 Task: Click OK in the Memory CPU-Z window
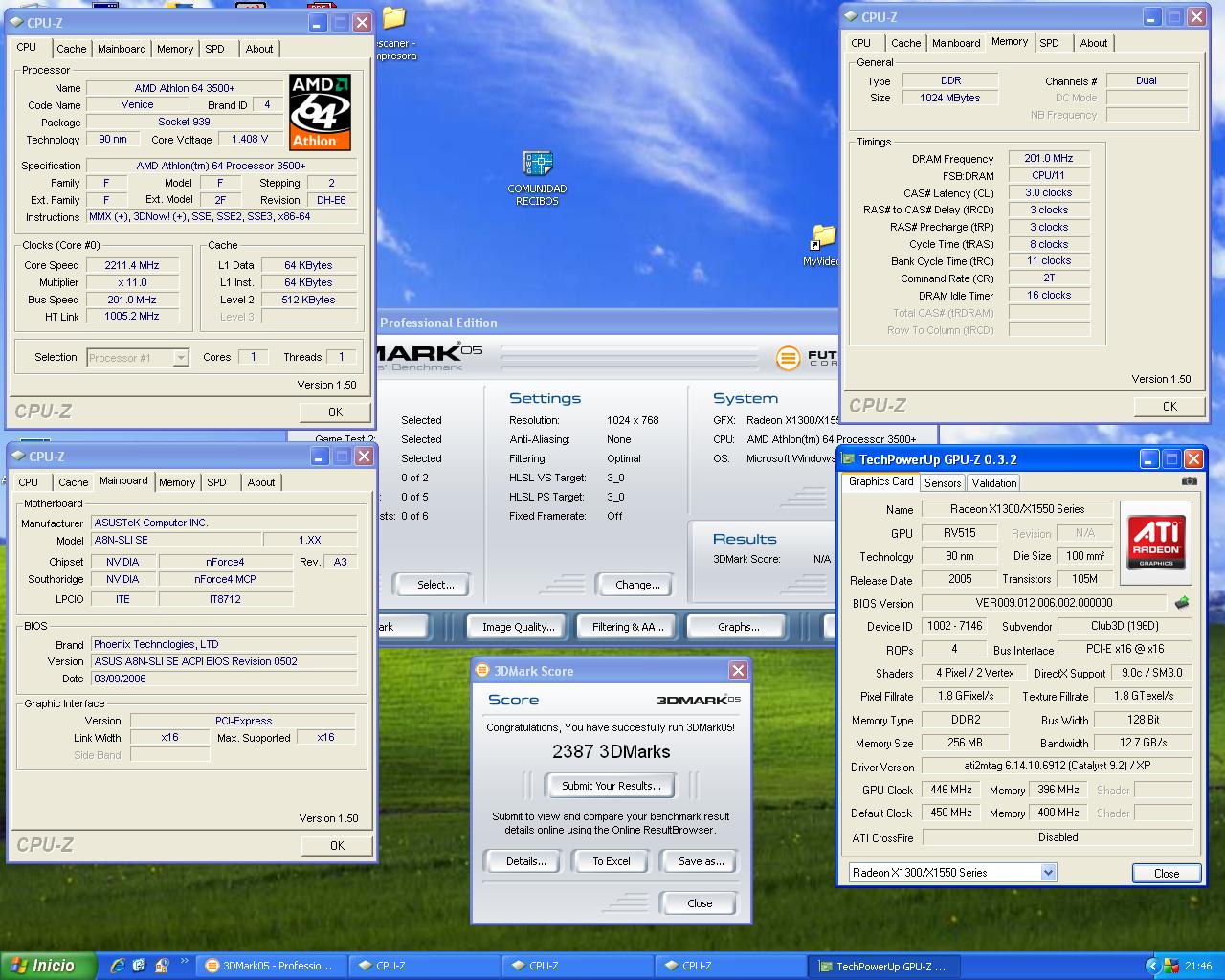click(1169, 406)
